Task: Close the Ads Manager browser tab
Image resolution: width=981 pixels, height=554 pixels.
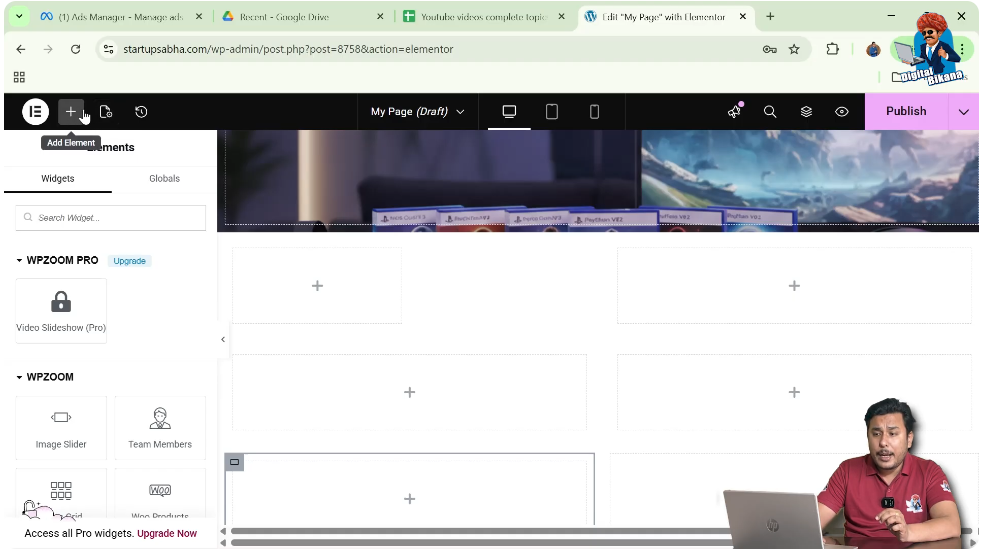Action: point(199,17)
